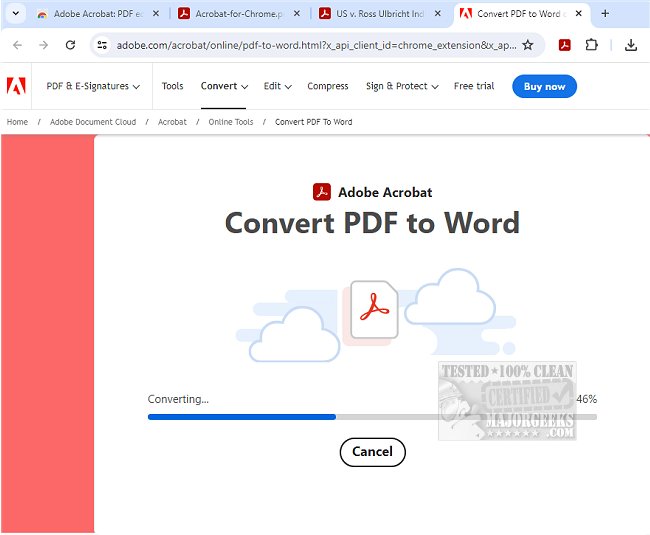Switch to the Acrobat-for-Chrome.pdf tab
650x535 pixels.
pyautogui.click(x=239, y=14)
